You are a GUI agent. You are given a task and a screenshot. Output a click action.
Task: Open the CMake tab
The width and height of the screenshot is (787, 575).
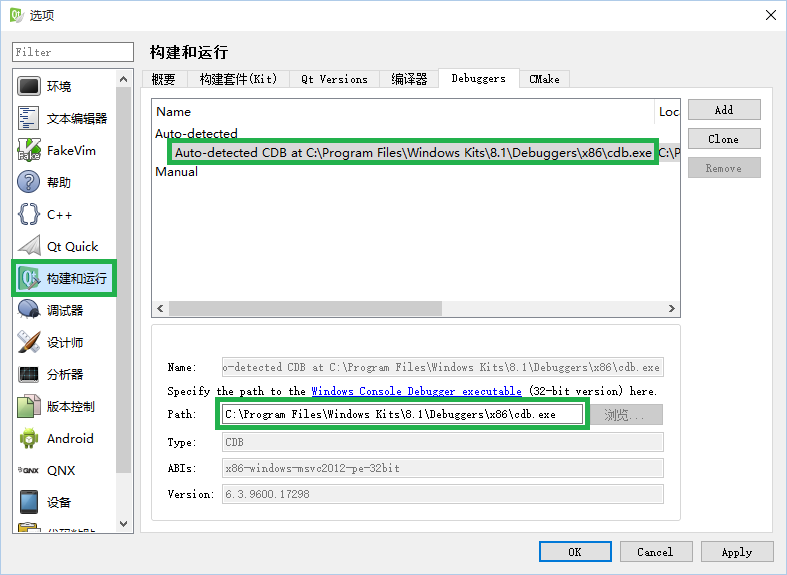[544, 79]
